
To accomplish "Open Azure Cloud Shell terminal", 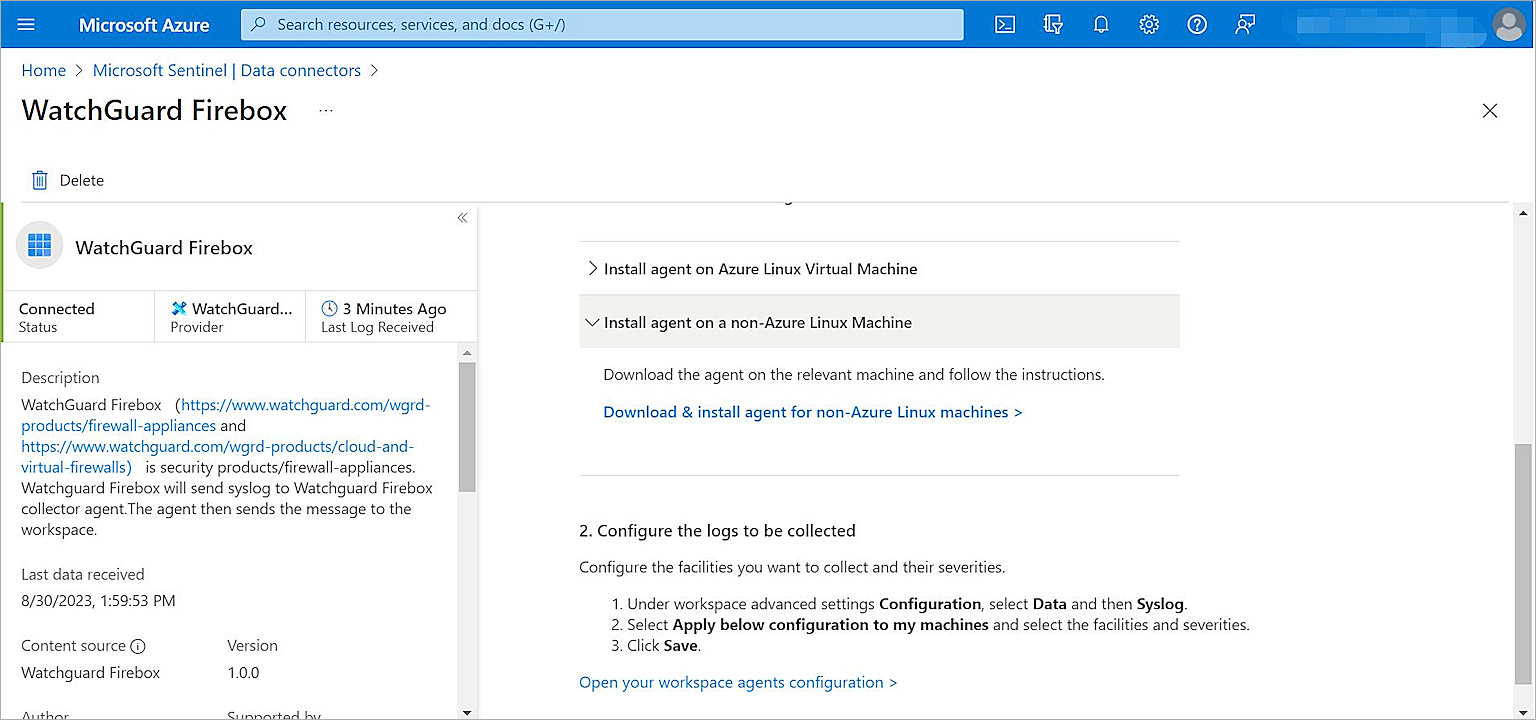I will [1004, 24].
